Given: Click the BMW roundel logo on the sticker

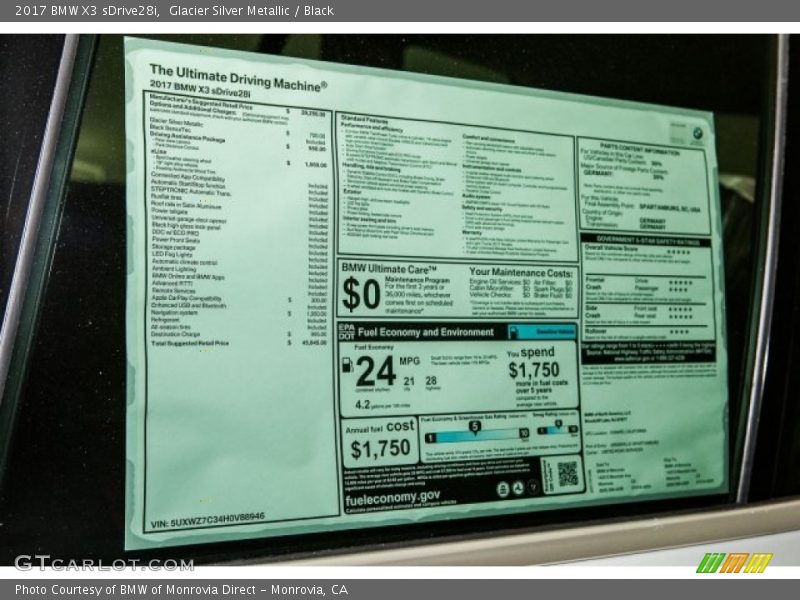Looking at the screenshot, I should [x=696, y=132].
